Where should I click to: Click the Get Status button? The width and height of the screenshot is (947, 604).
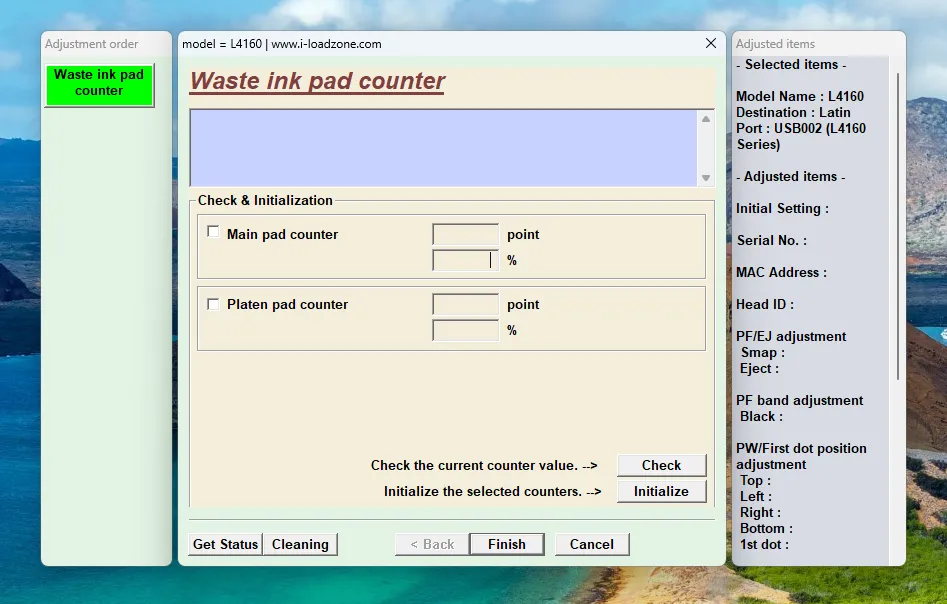point(225,544)
